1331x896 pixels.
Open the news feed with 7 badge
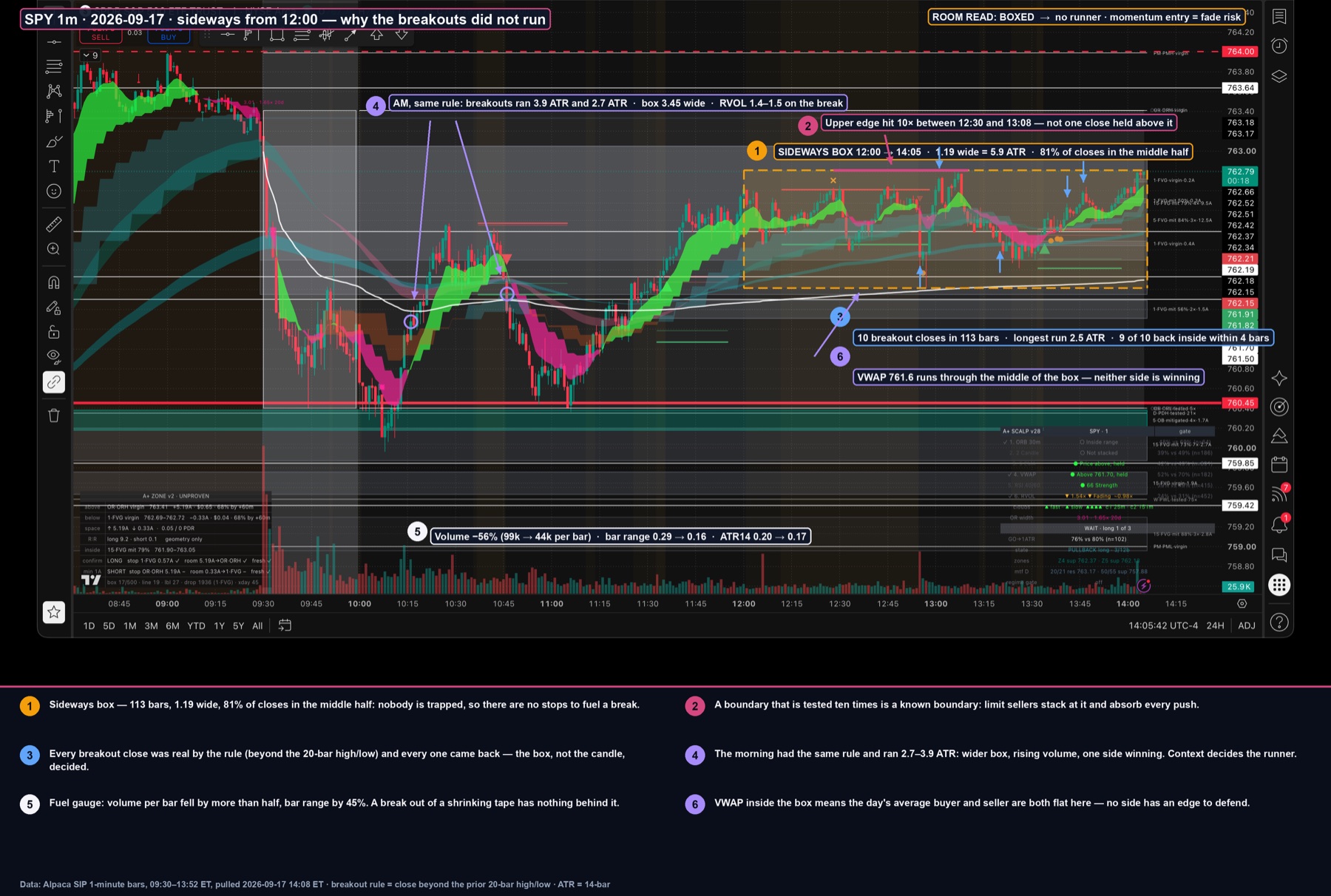point(1279,494)
